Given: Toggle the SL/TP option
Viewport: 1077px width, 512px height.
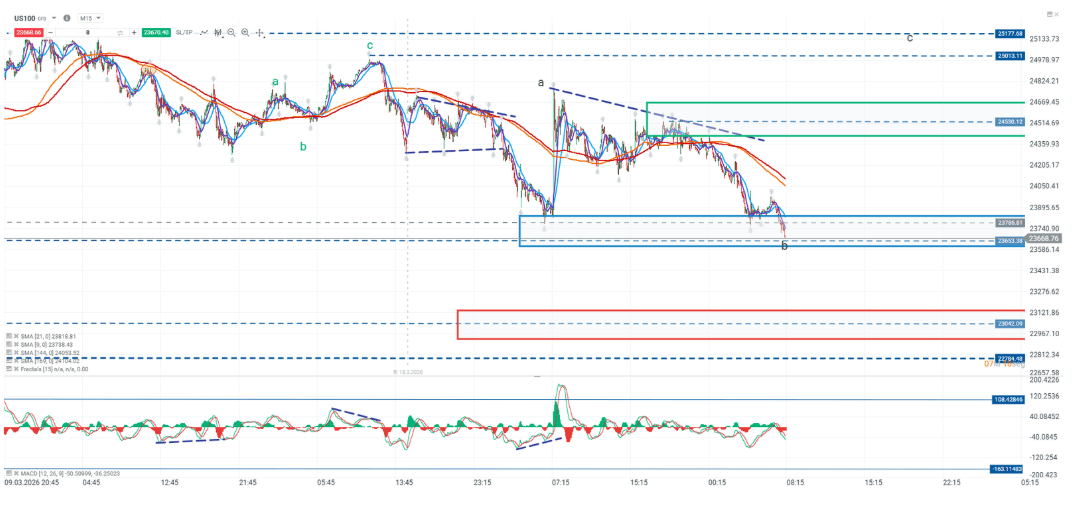Looking at the screenshot, I should pos(184,33).
